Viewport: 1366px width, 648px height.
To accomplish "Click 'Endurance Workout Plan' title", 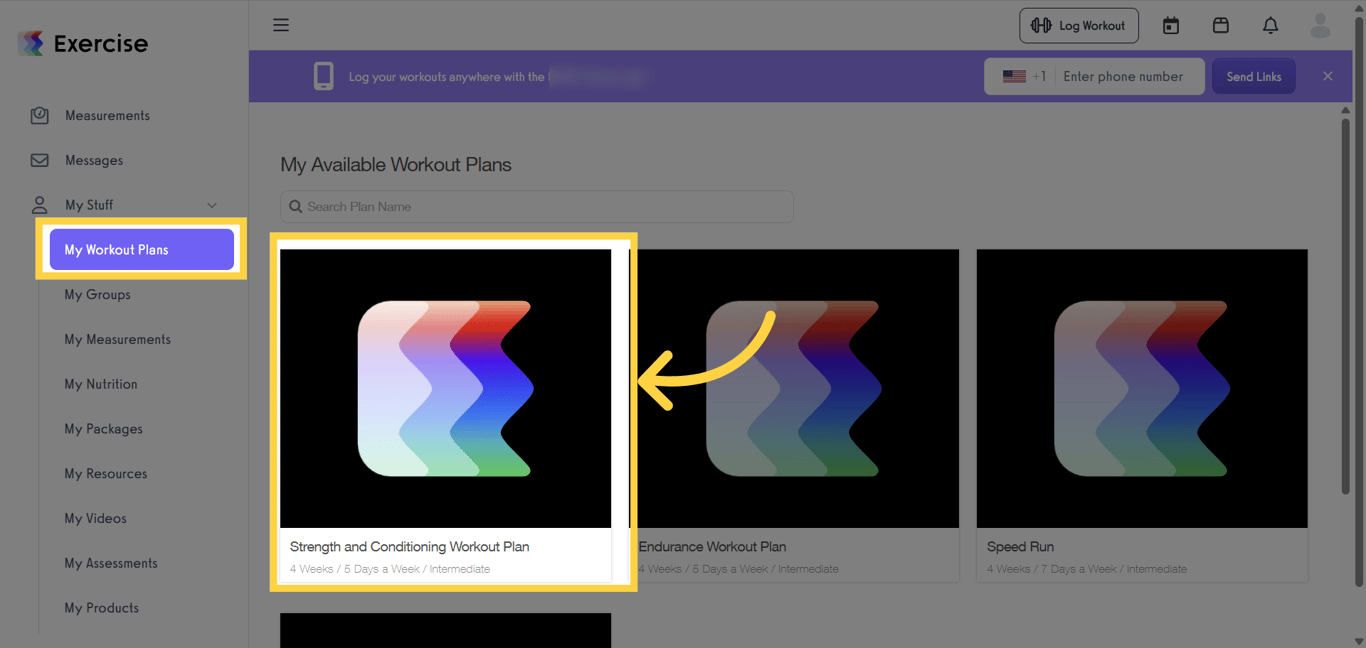I will tap(713, 547).
